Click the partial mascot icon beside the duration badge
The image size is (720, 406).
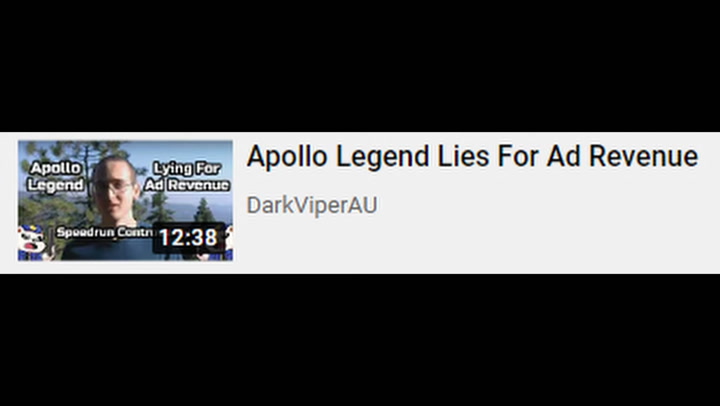(229, 242)
